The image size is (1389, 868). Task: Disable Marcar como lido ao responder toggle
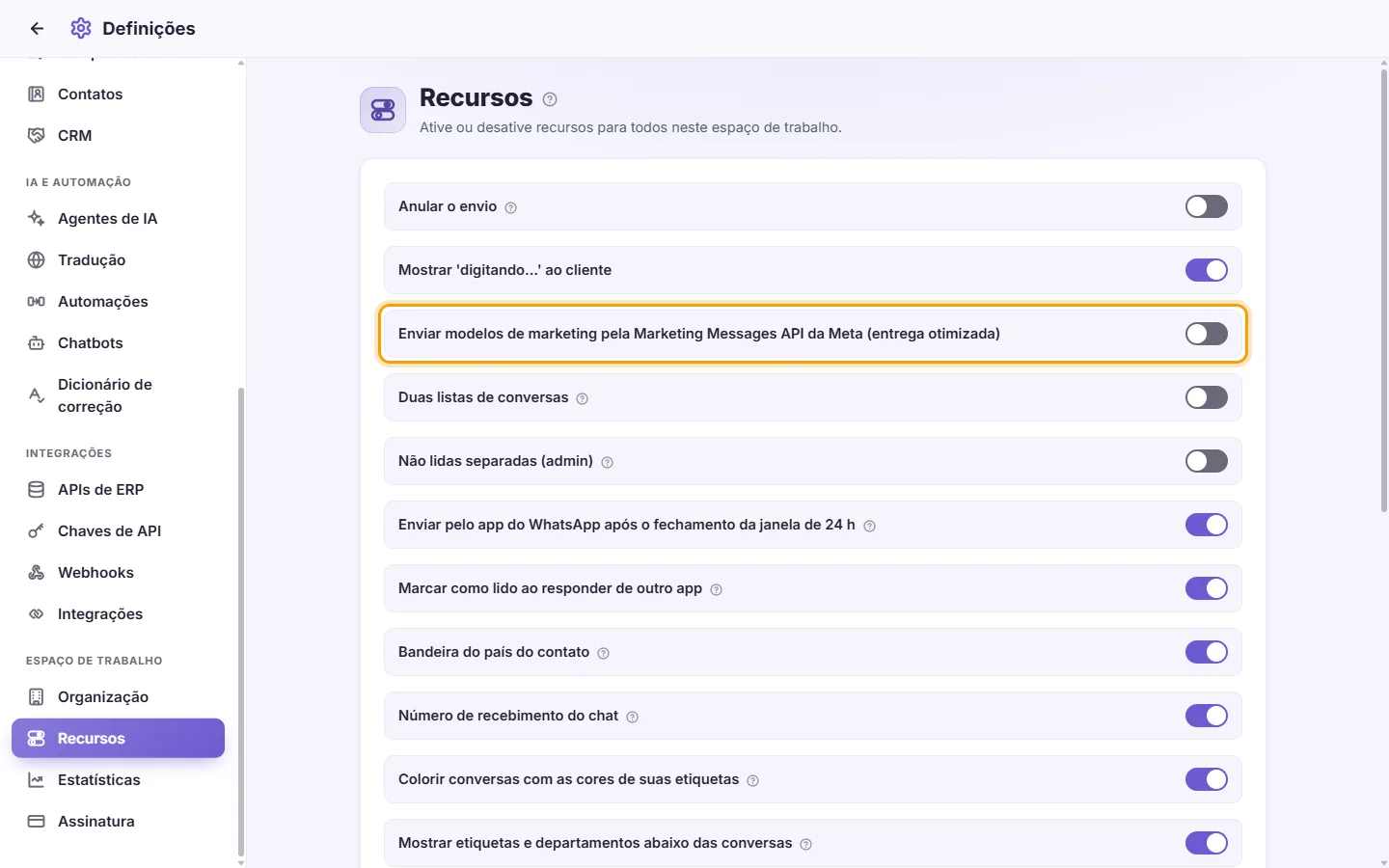point(1207,588)
